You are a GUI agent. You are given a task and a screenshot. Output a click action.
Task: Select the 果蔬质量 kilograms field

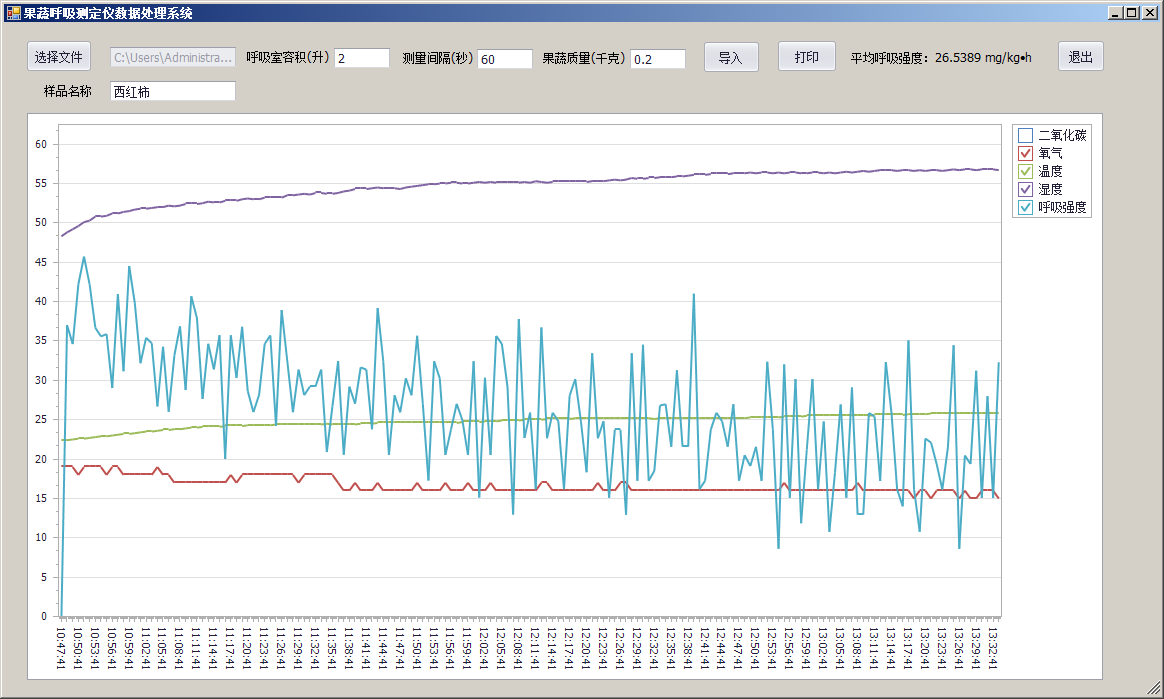pyautogui.click(x=657, y=59)
